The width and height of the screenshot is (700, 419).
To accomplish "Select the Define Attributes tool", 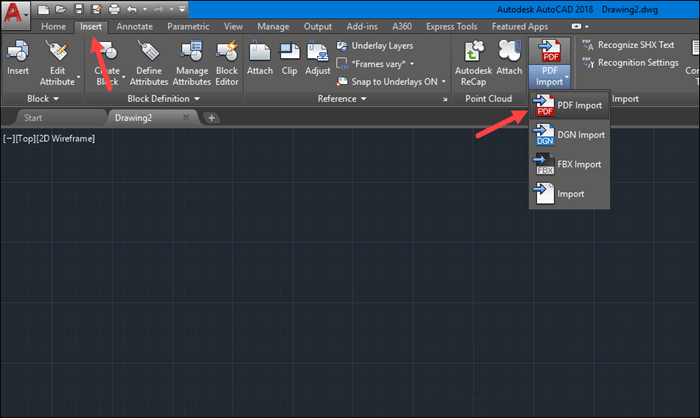I will point(150,58).
